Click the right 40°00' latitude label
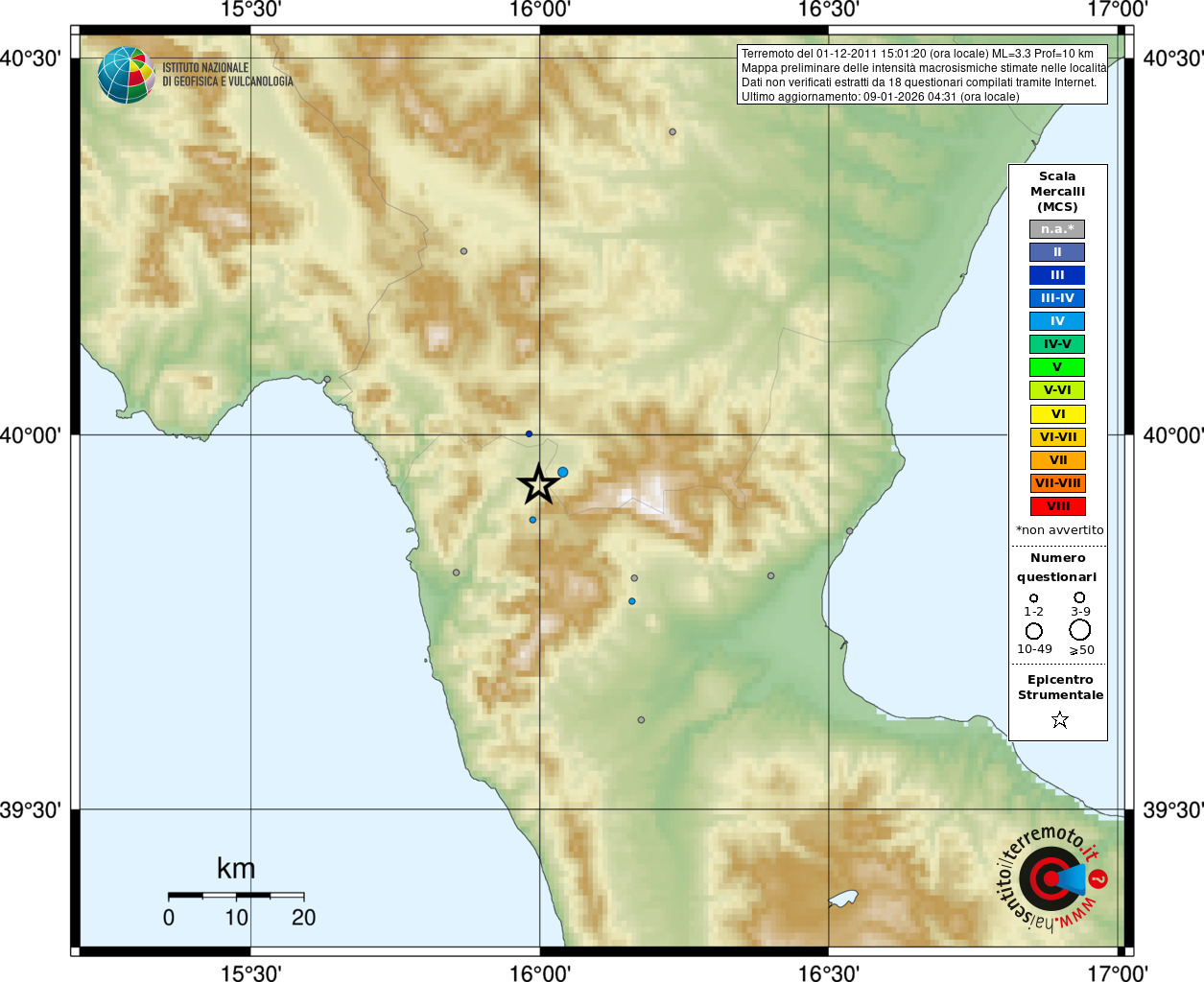 tap(1173, 435)
